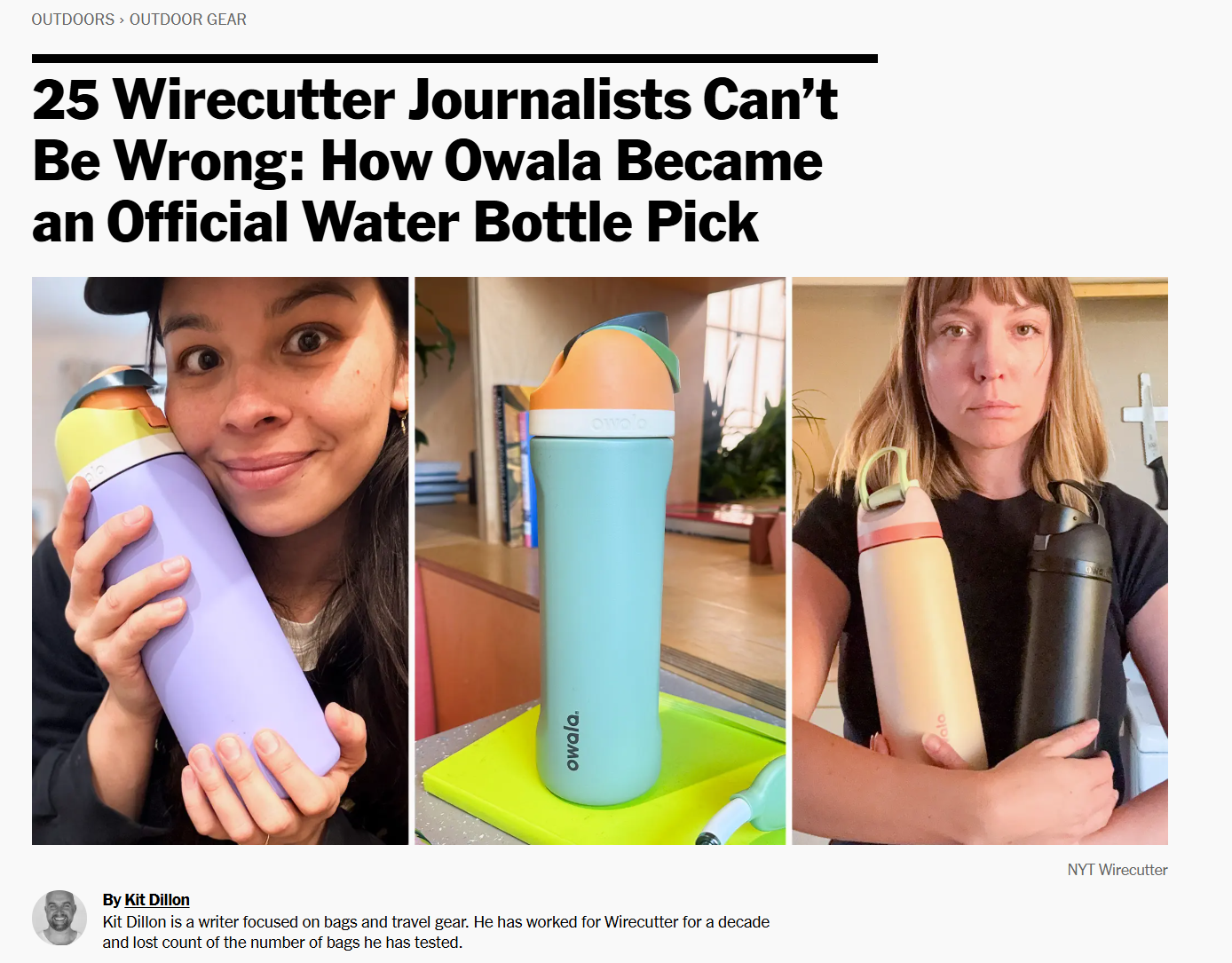The image size is (1232, 963).
Task: Open center photo of teal Owala bottle
Action: click(600, 561)
